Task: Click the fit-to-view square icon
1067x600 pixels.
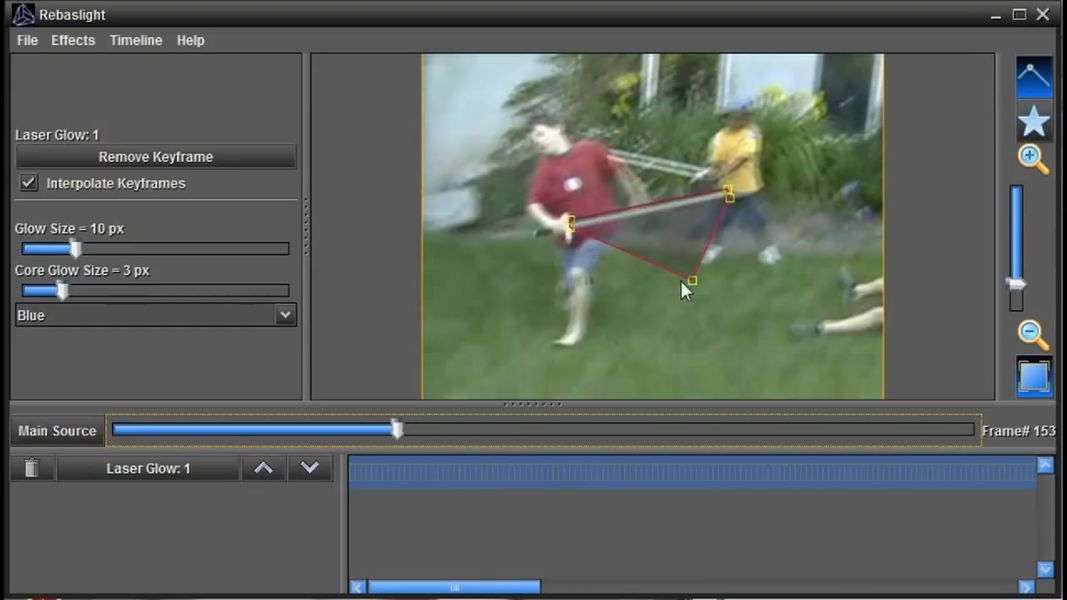Action: 1034,377
